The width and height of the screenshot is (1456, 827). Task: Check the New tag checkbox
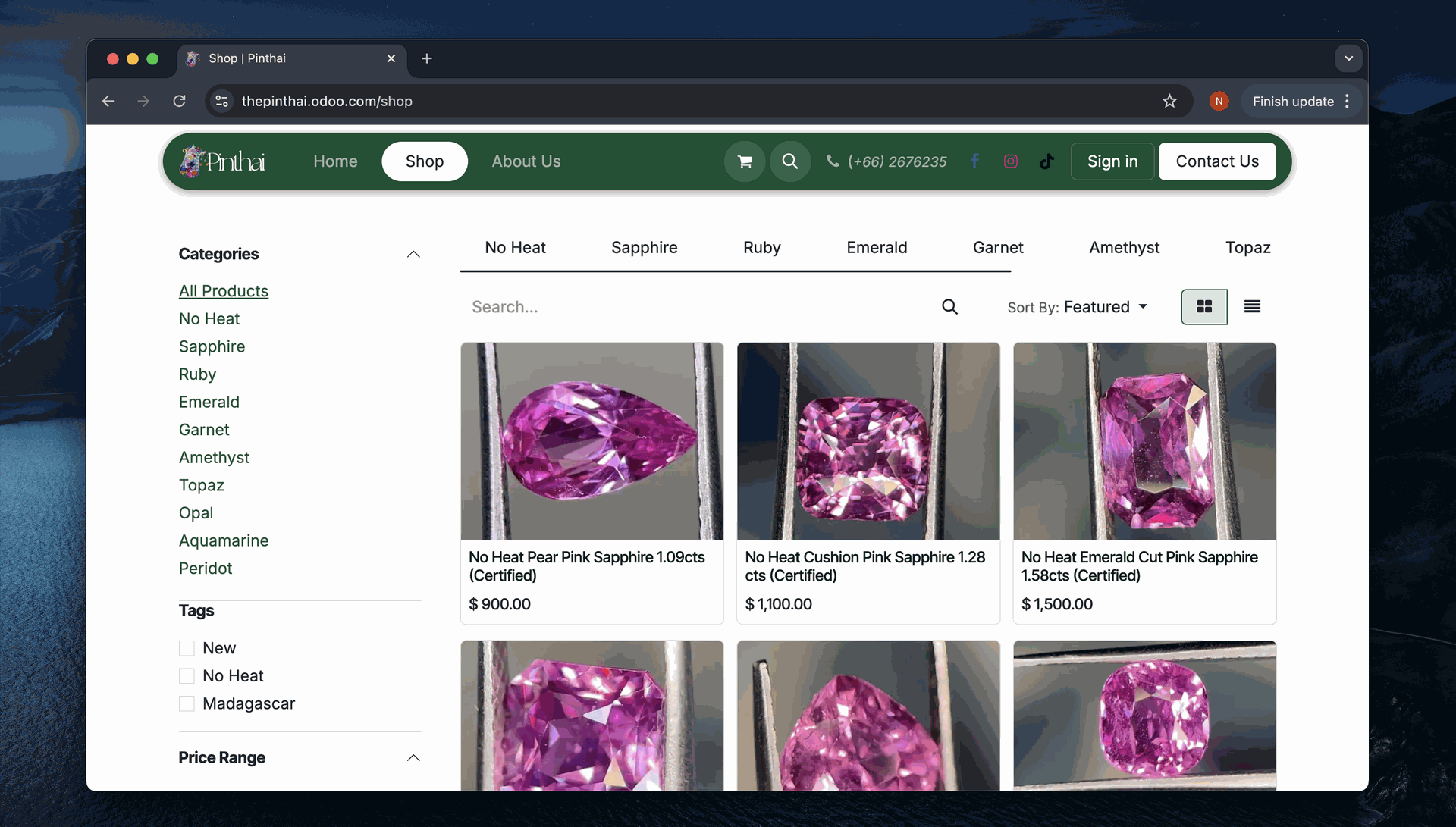[187, 648]
